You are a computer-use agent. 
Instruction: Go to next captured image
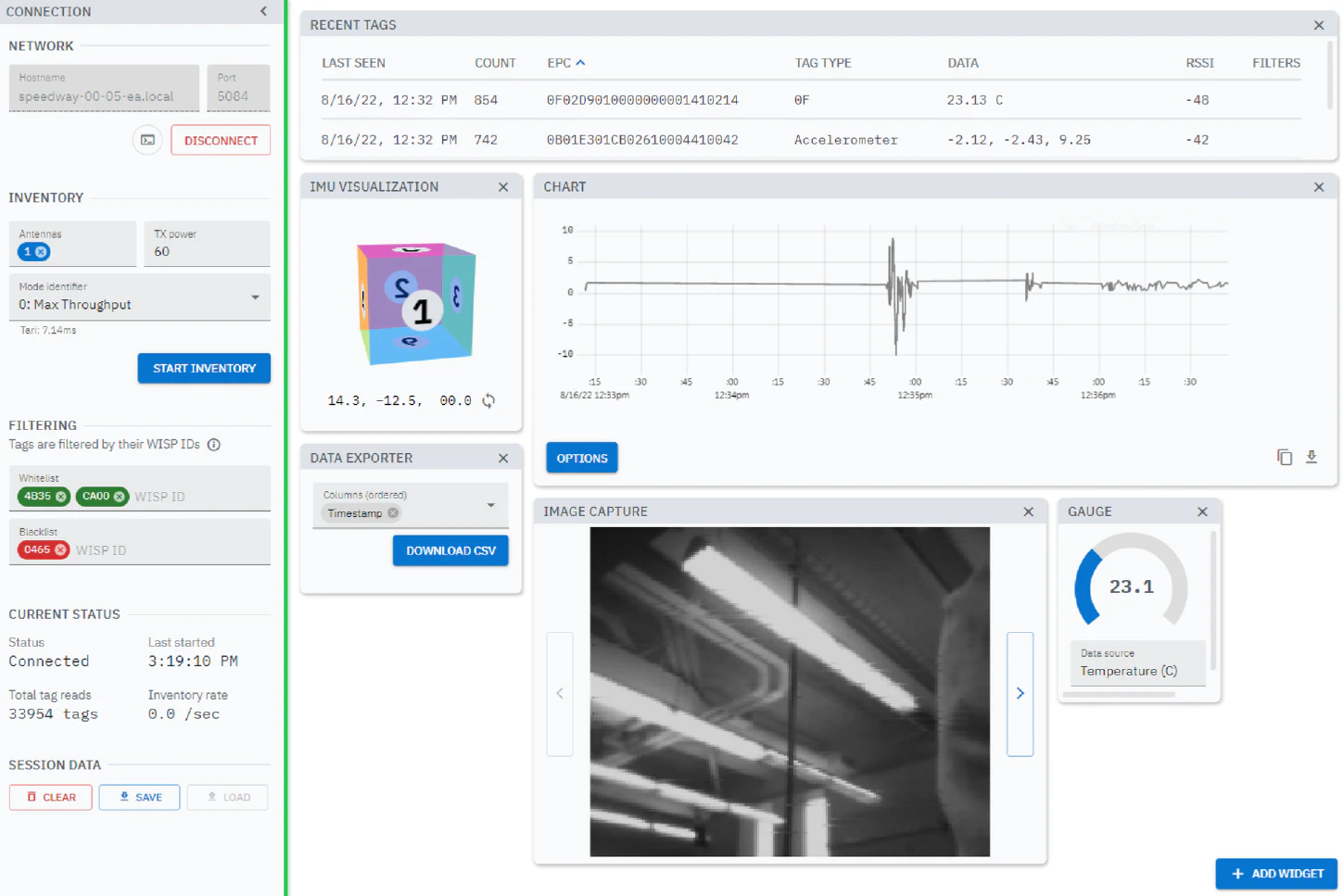pyautogui.click(x=1020, y=694)
